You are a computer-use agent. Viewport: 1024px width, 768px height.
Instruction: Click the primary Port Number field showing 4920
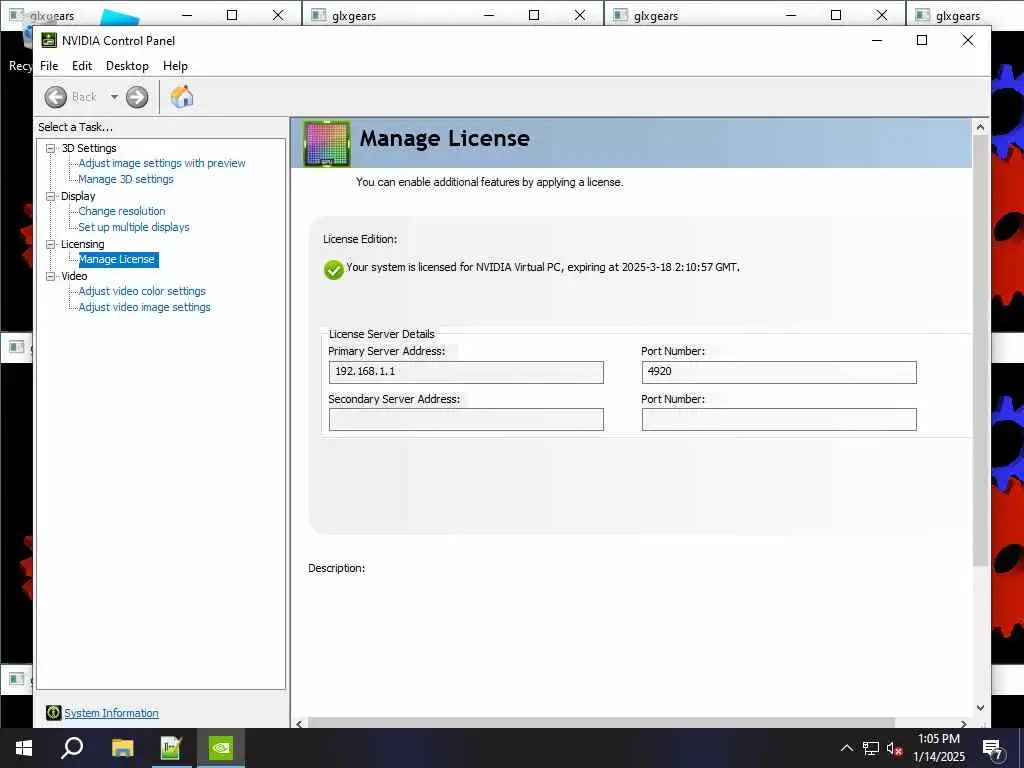(779, 372)
